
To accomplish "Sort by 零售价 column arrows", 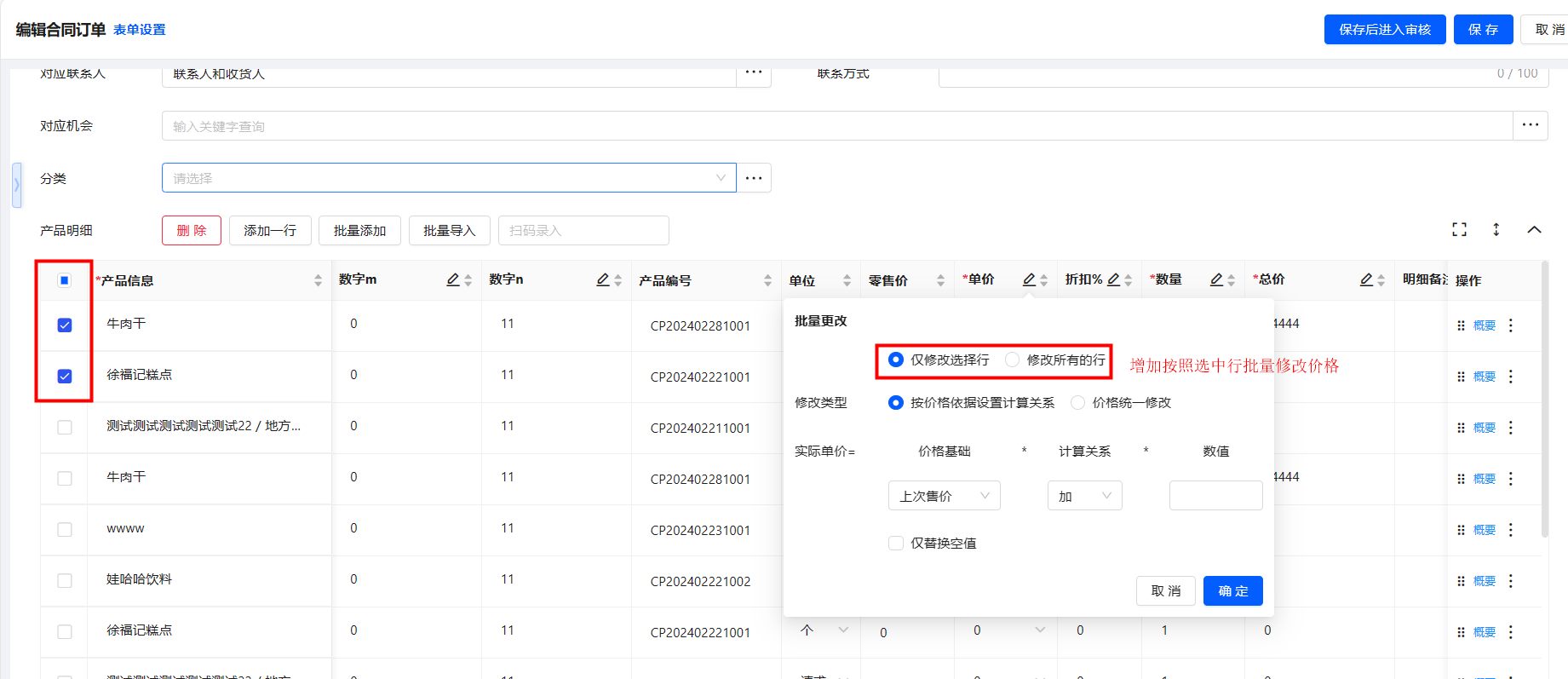I will pyautogui.click(x=940, y=280).
